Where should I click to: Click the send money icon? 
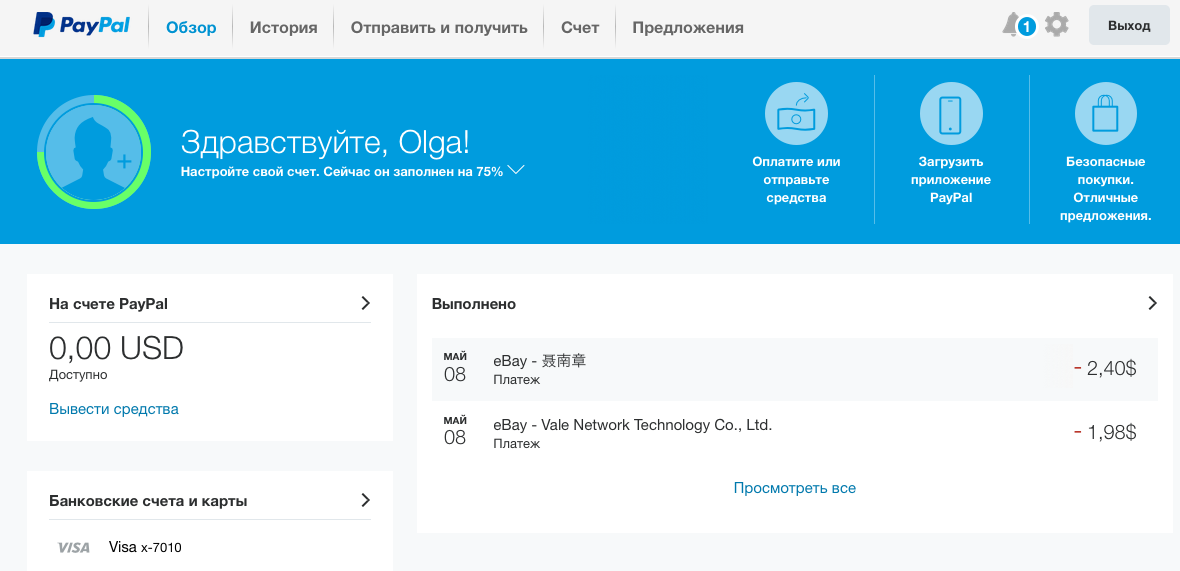(796, 114)
